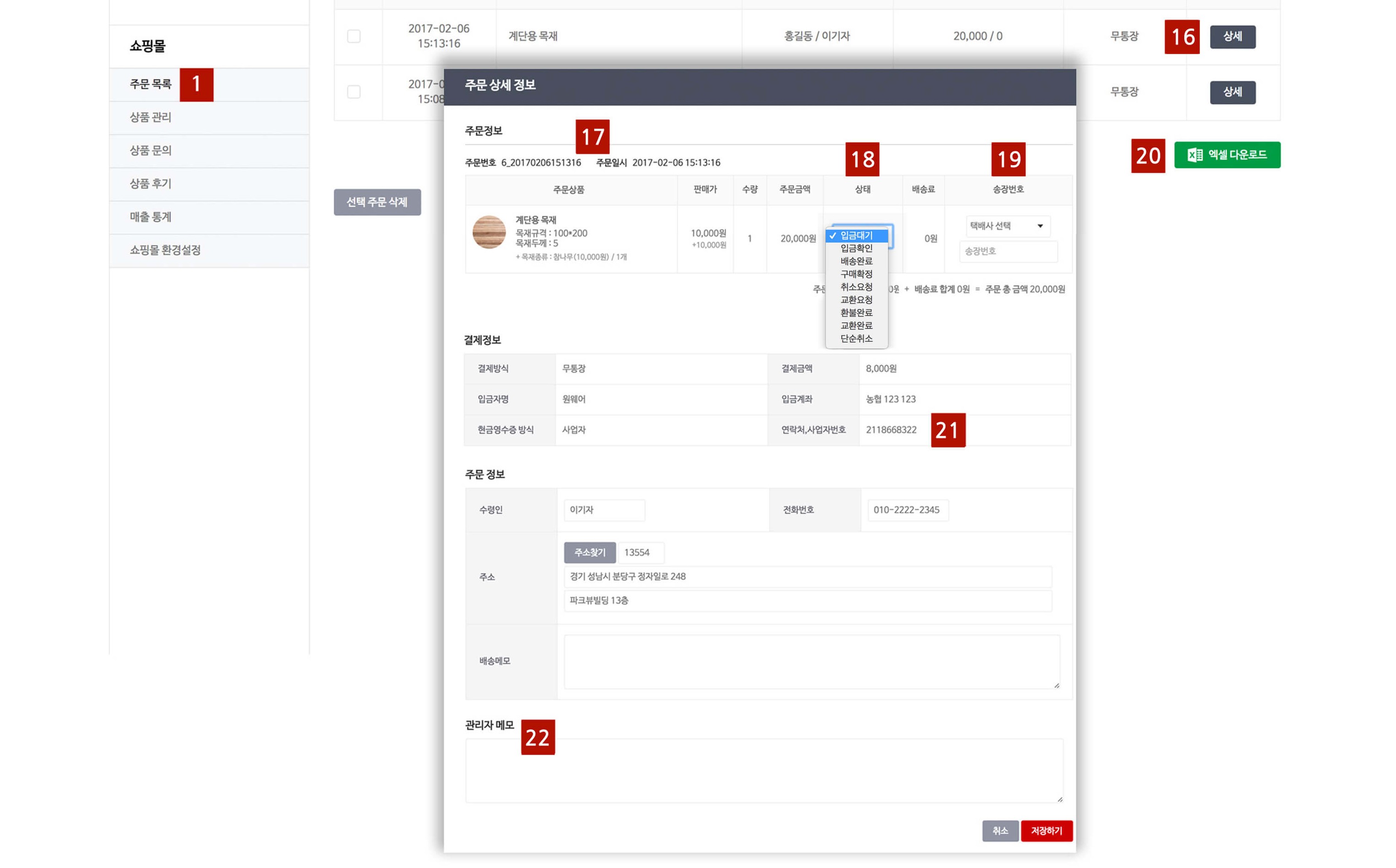Click business number 2118668322
This screenshot has width=1396, height=868.
891,430
